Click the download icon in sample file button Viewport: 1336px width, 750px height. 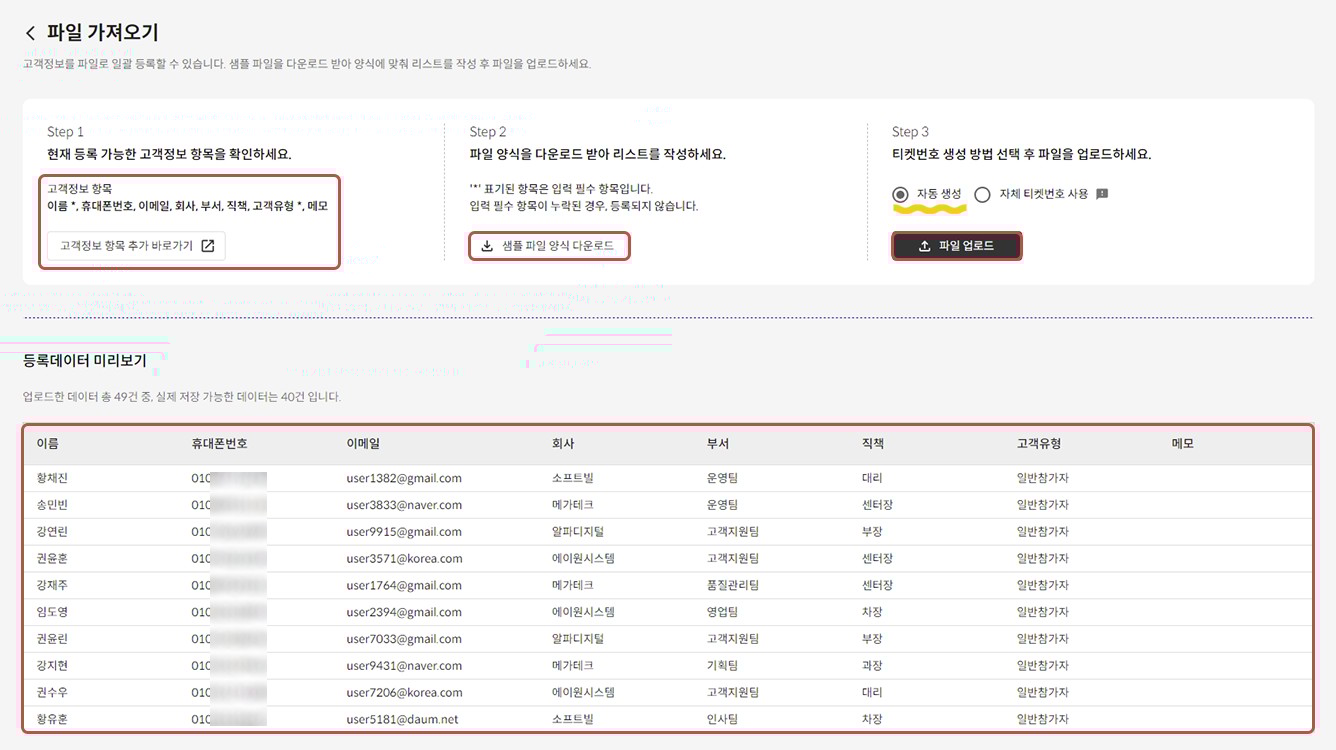487,246
